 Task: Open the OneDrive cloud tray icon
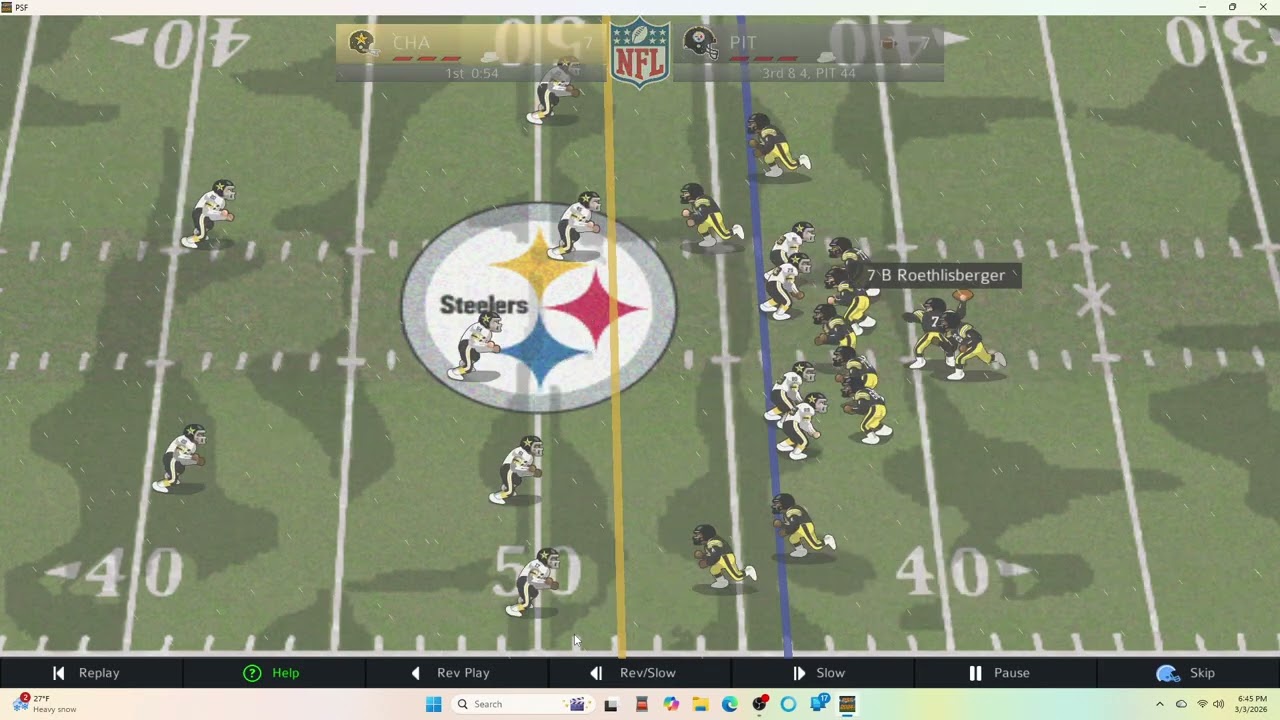1181,704
